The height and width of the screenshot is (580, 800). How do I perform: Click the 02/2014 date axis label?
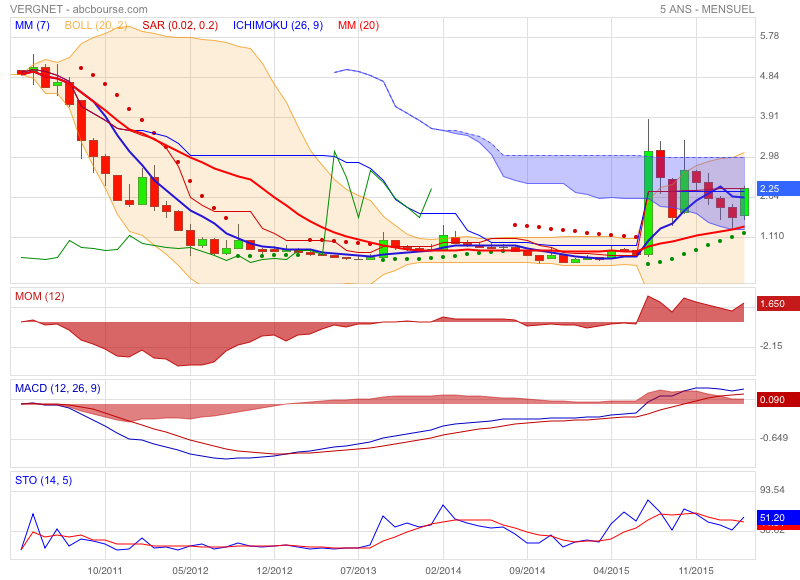(443, 570)
